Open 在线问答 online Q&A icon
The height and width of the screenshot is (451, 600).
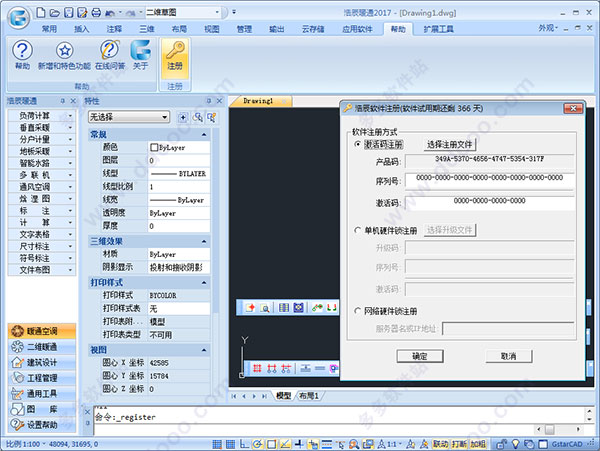[x=110, y=50]
